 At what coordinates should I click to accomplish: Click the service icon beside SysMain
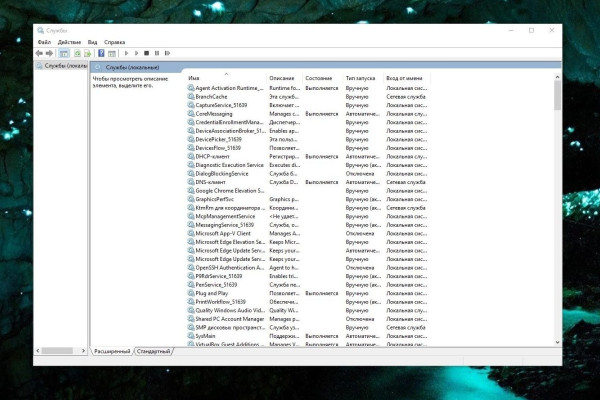tap(191, 336)
